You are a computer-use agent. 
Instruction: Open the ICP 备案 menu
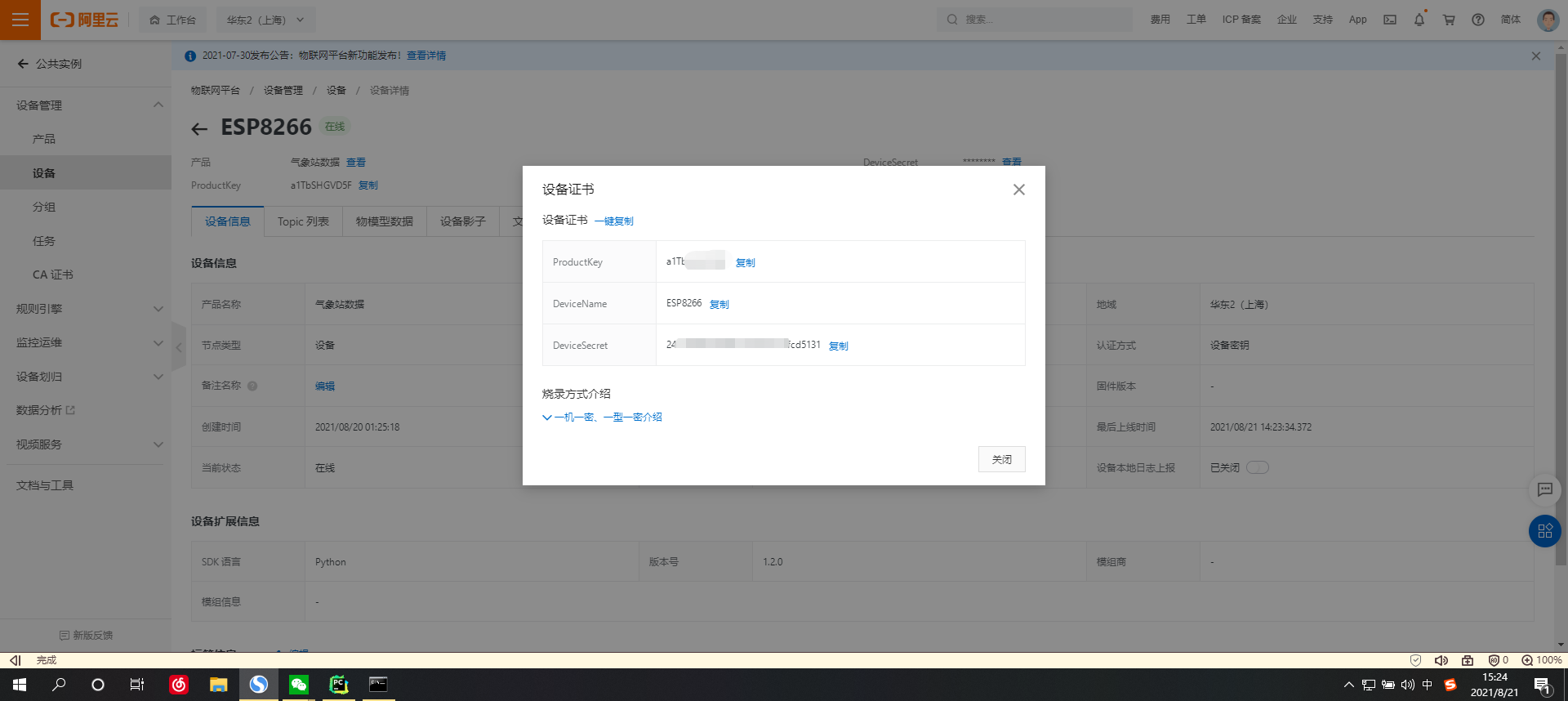pyautogui.click(x=1241, y=20)
